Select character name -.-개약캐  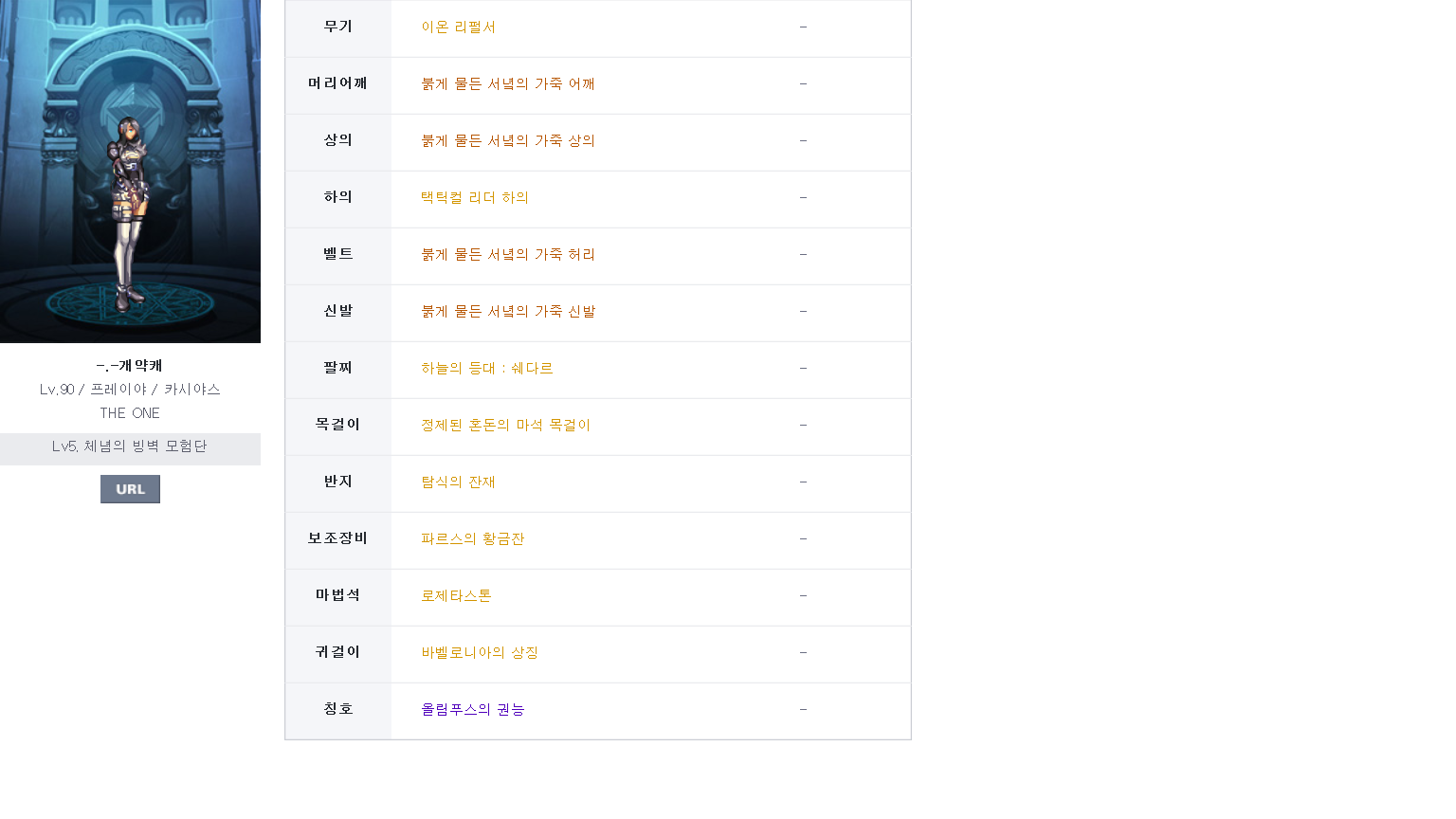(130, 366)
